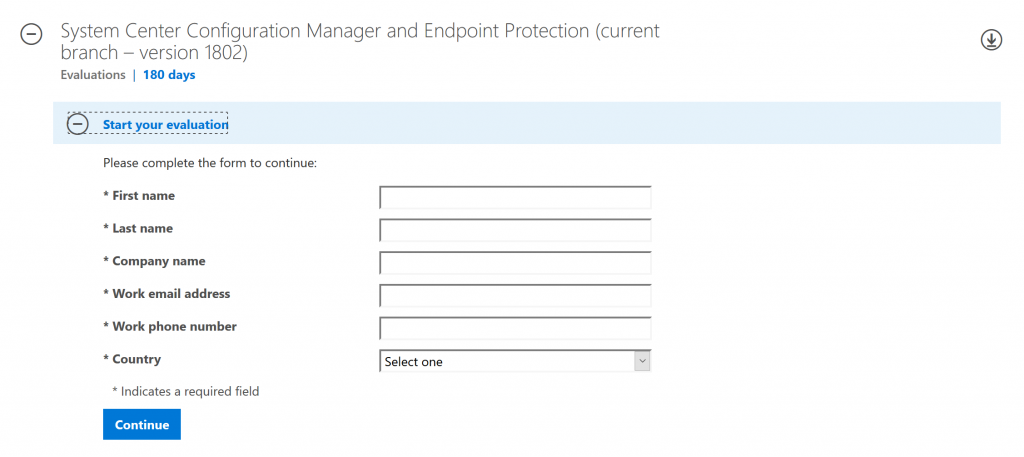Click the Last name label
This screenshot has width=1024, height=457.
(138, 228)
